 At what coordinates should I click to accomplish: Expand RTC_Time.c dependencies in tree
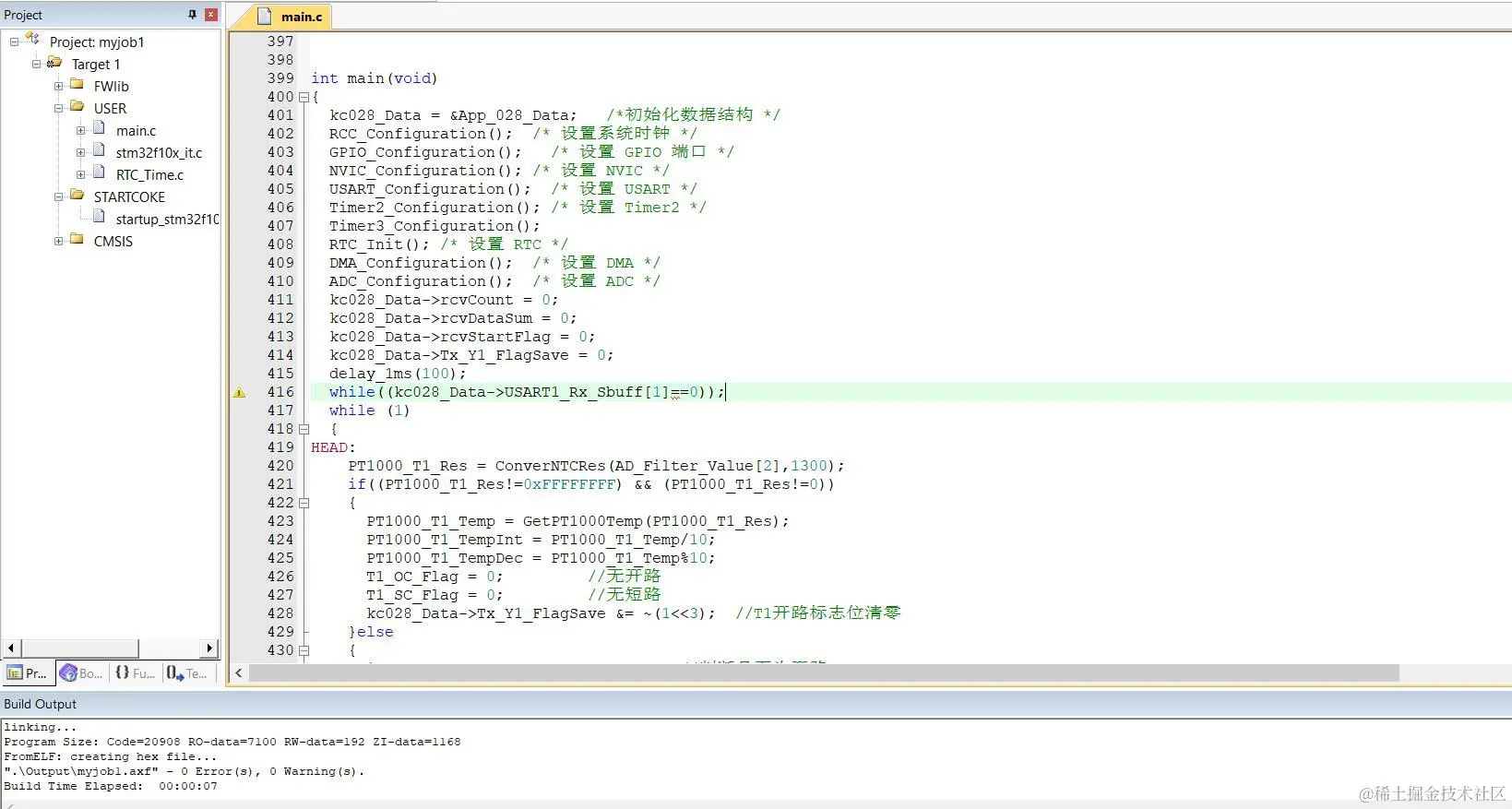pos(80,174)
